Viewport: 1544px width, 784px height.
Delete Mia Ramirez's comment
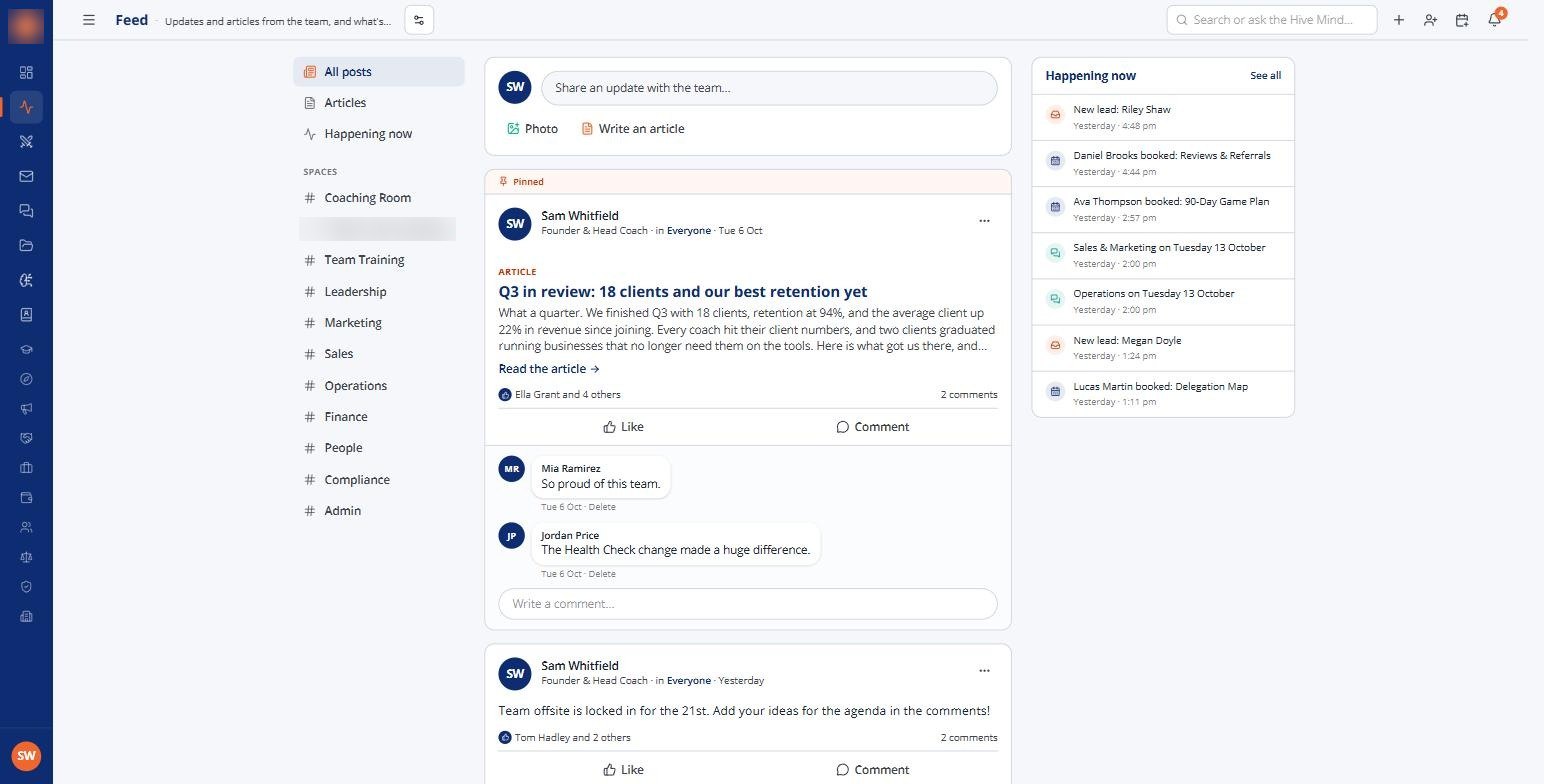602,507
